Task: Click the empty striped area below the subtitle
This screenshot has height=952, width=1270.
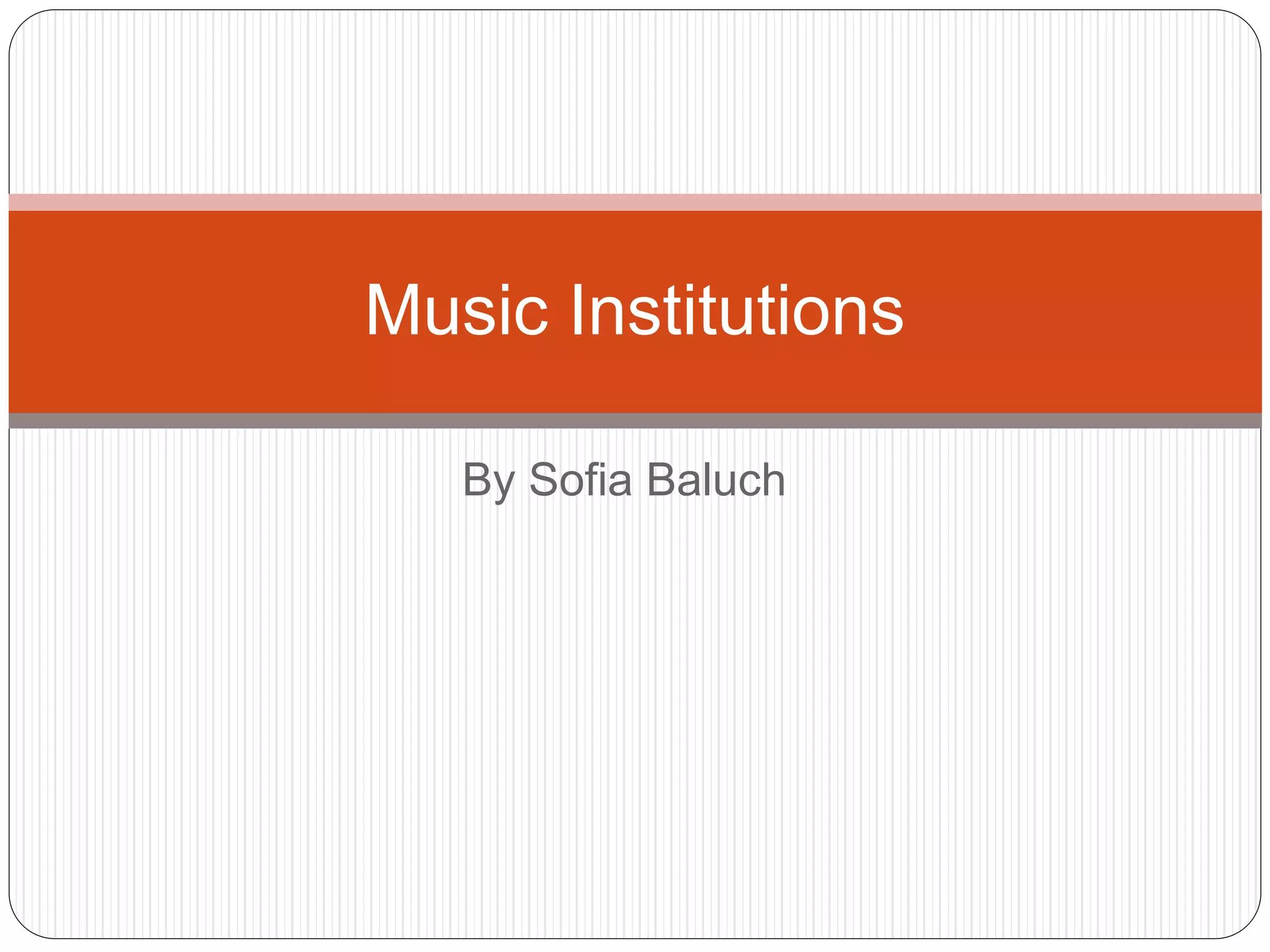Action: (x=634, y=713)
